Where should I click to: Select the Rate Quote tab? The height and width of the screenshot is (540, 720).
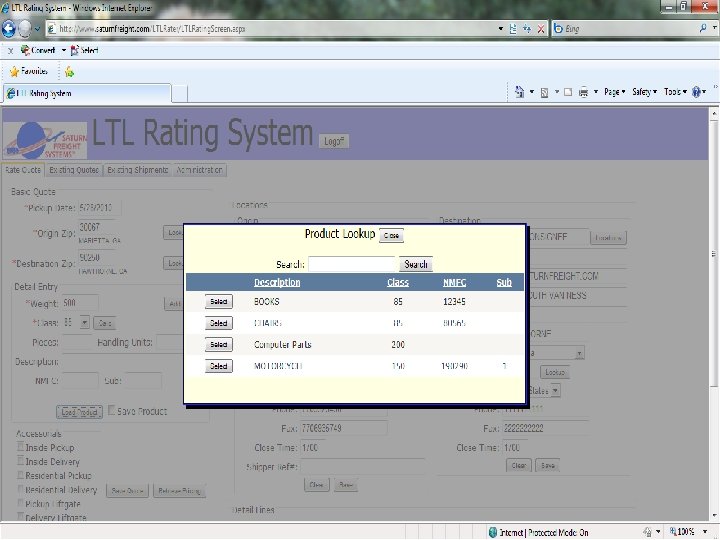tap(23, 170)
